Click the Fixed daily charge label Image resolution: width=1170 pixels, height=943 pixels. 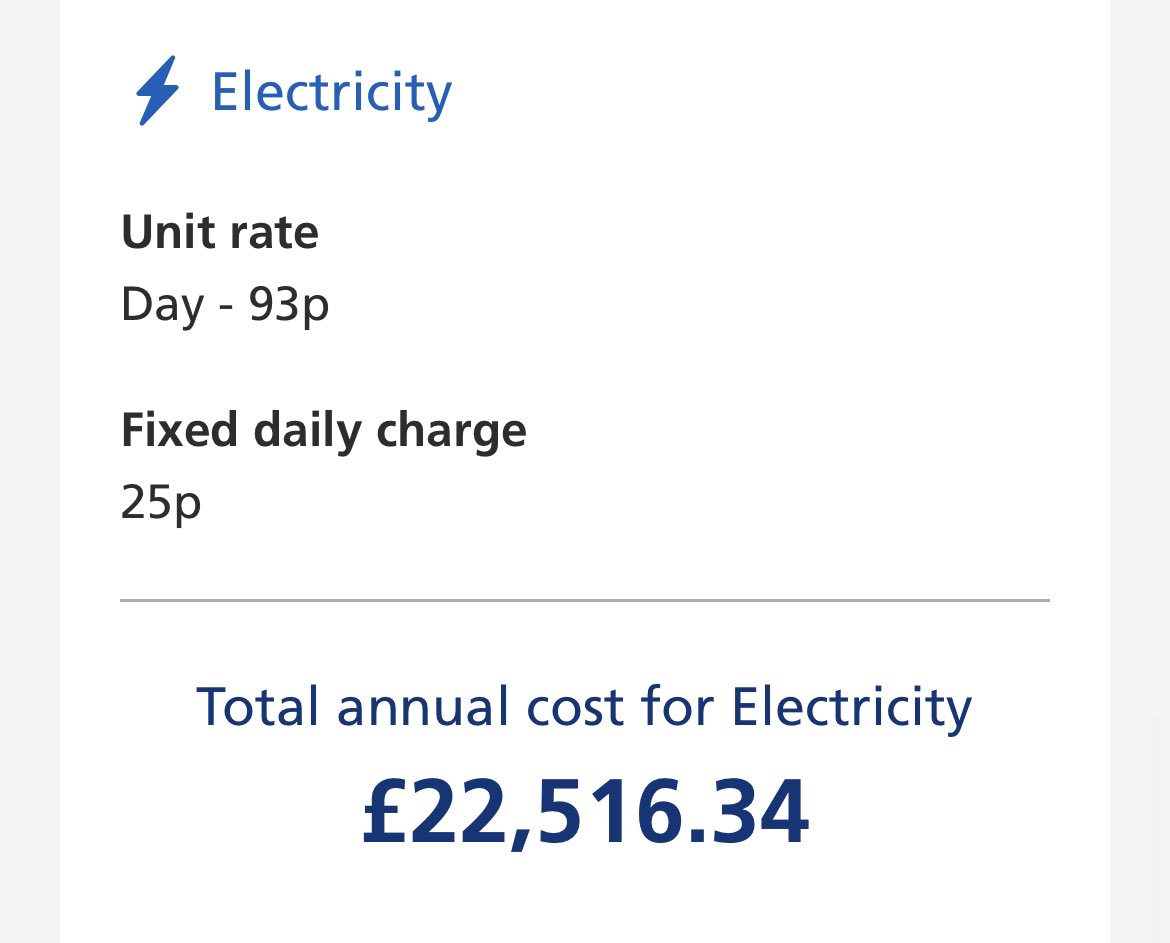click(324, 431)
